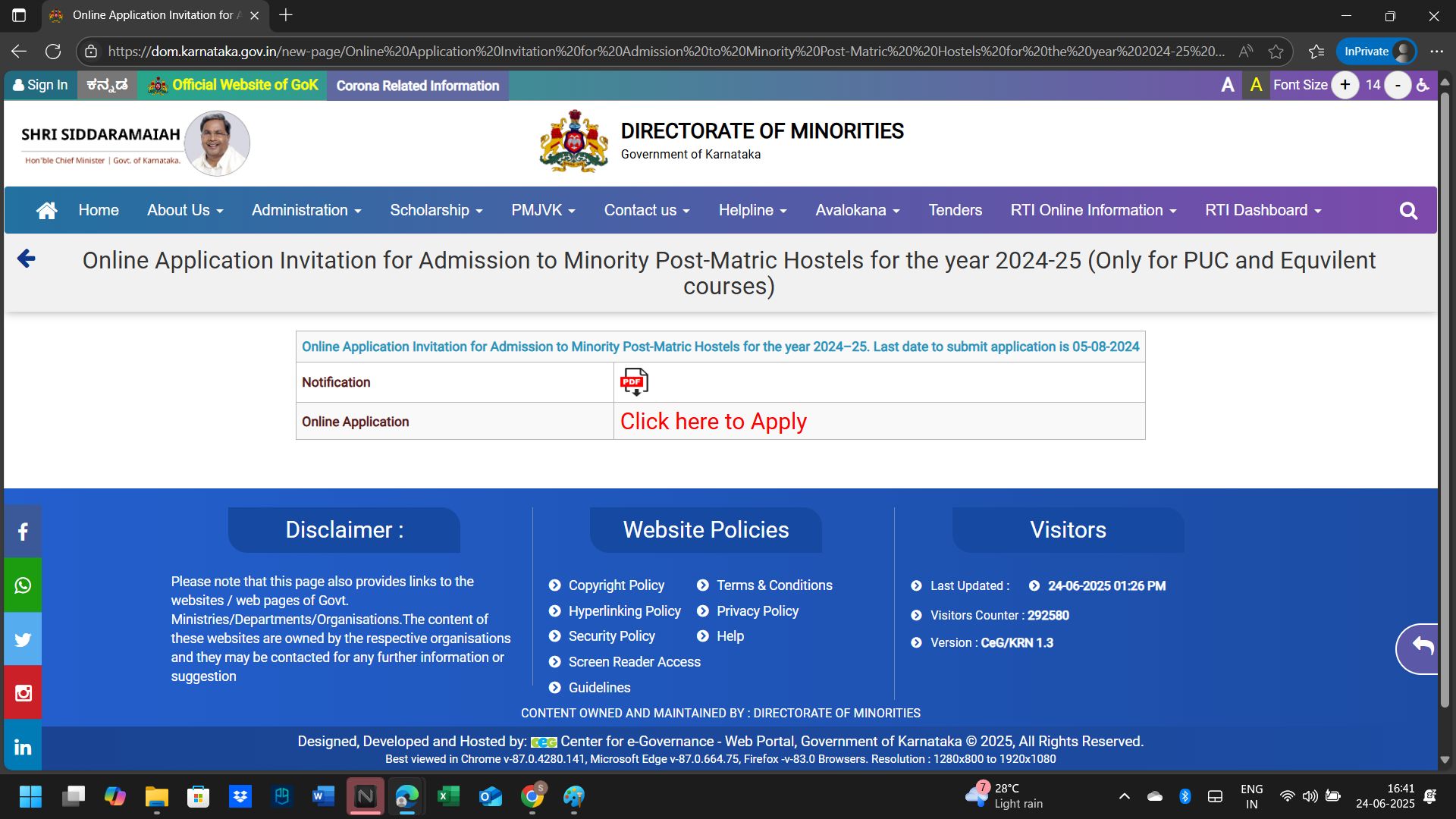Click the 'Click here to Apply' link

(713, 421)
